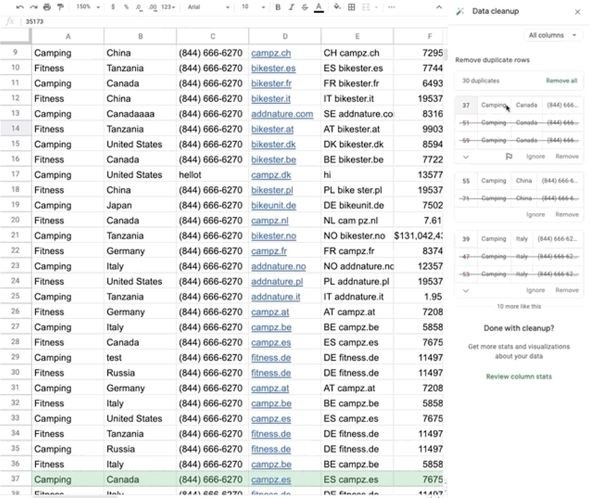The image size is (590, 498).
Task: Open the text color picker
Action: [x=319, y=7]
